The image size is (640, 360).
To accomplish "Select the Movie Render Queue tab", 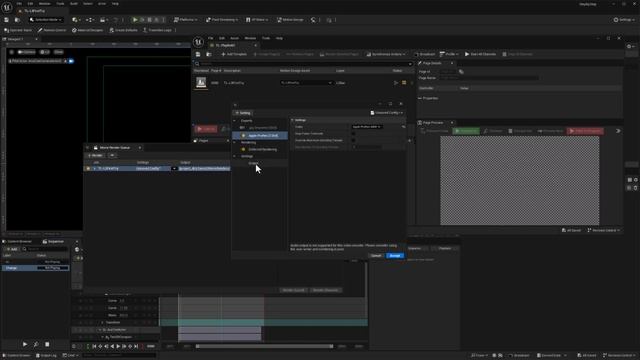I will [x=115, y=148].
